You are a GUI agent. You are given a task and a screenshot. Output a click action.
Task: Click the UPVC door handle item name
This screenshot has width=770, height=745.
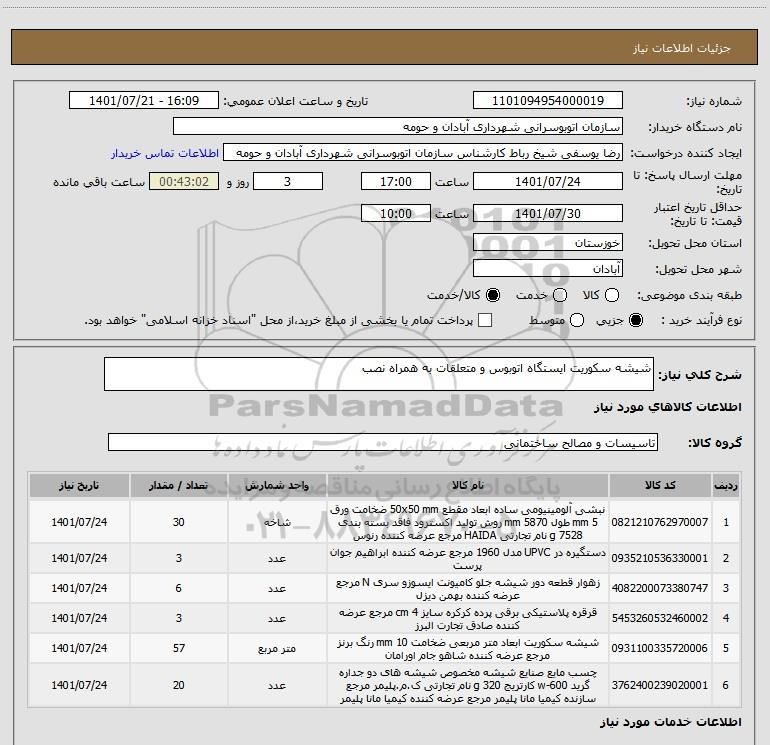click(468, 558)
